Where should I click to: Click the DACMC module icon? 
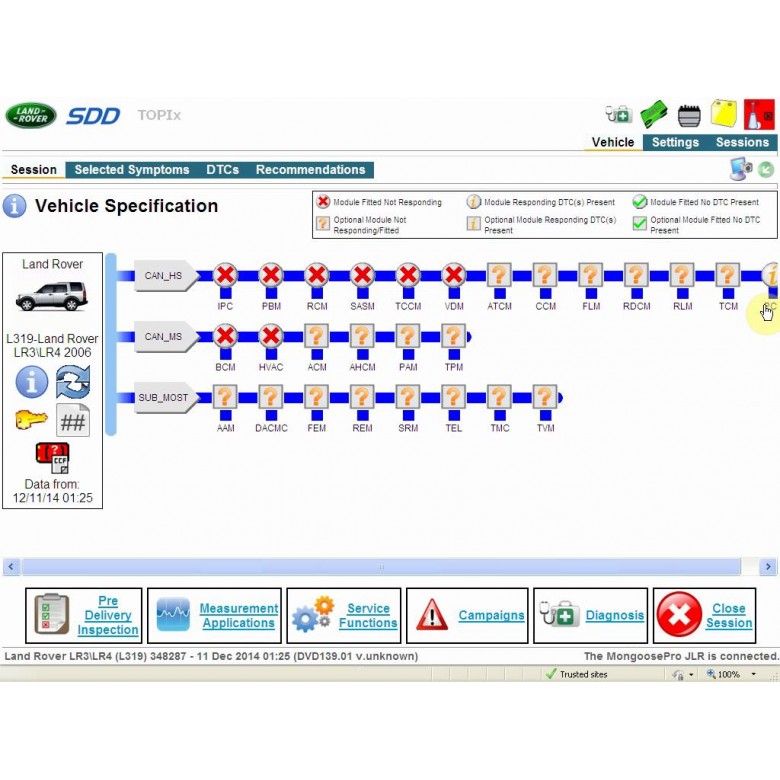[271, 397]
